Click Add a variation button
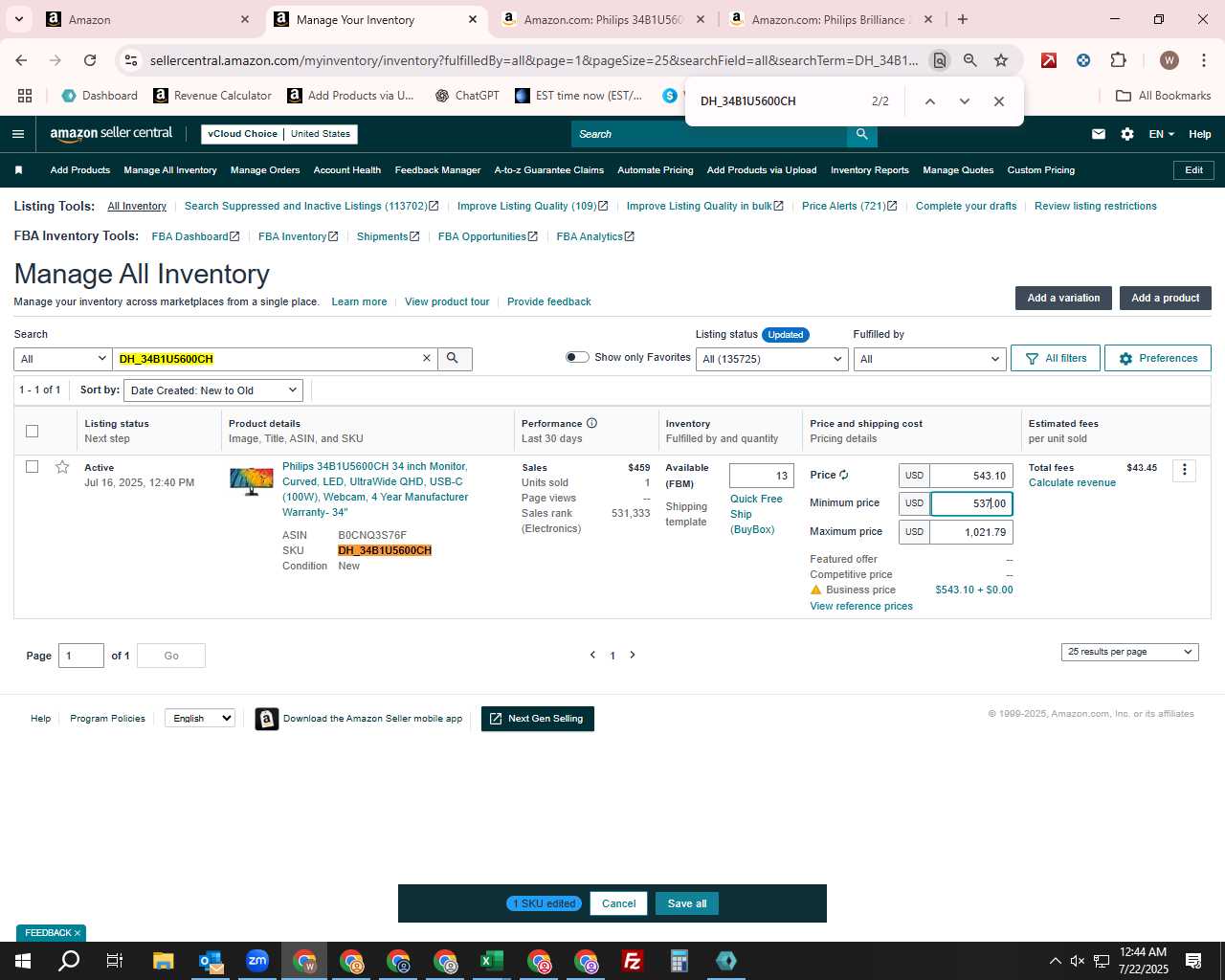This screenshot has width=1225, height=980. pos(1063,298)
